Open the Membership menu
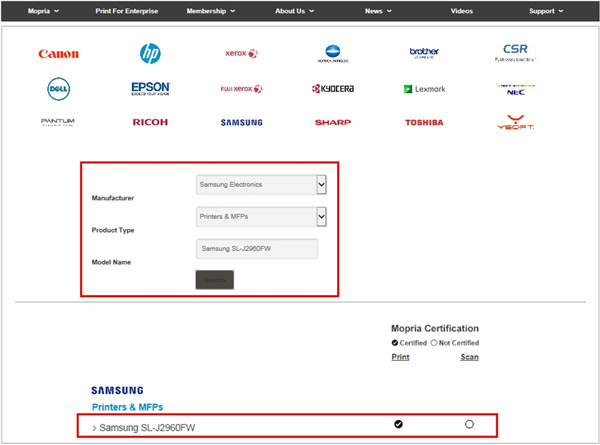600x445 pixels. [212, 11]
